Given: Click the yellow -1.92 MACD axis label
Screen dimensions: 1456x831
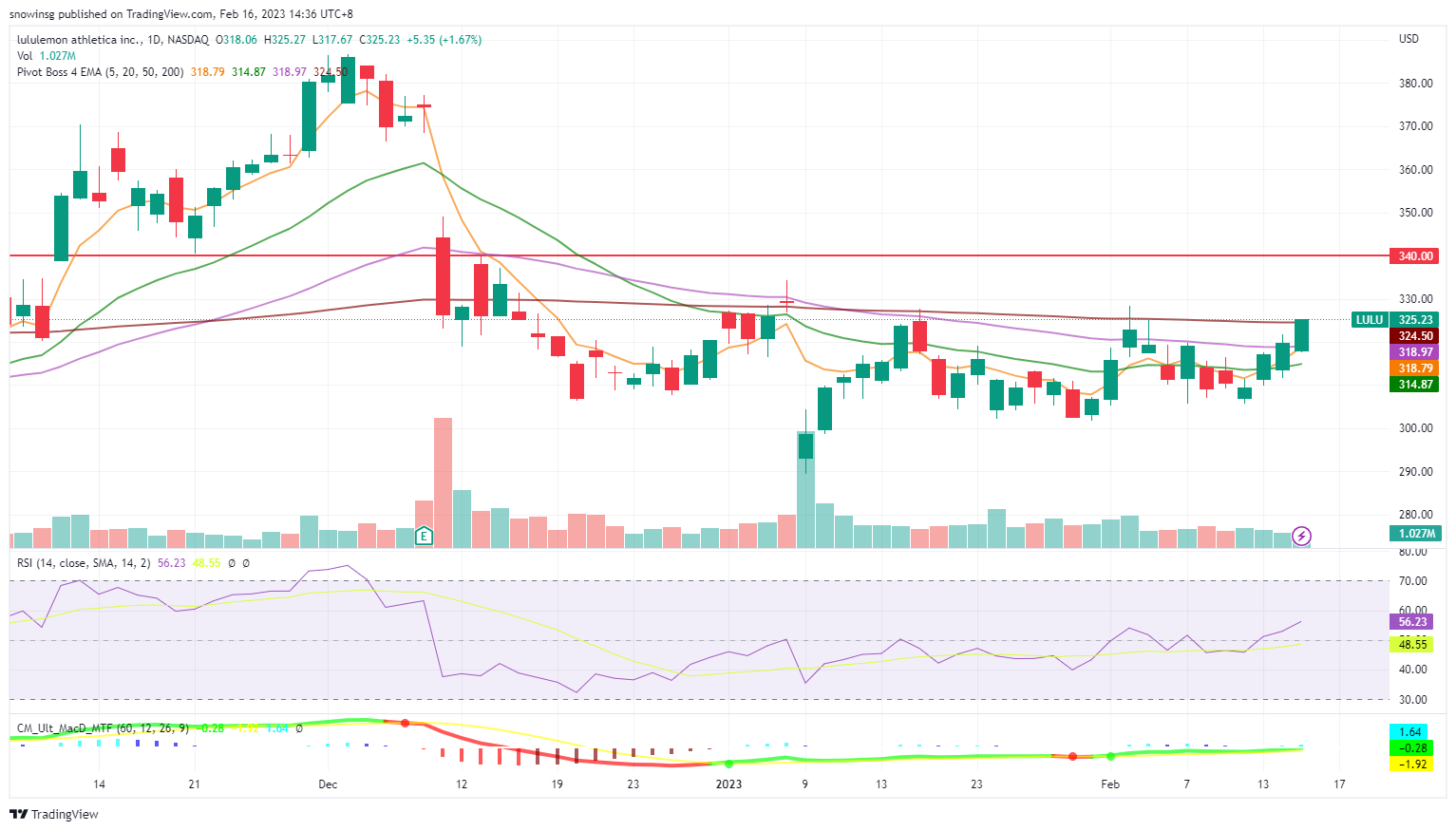Looking at the screenshot, I should click(1410, 764).
